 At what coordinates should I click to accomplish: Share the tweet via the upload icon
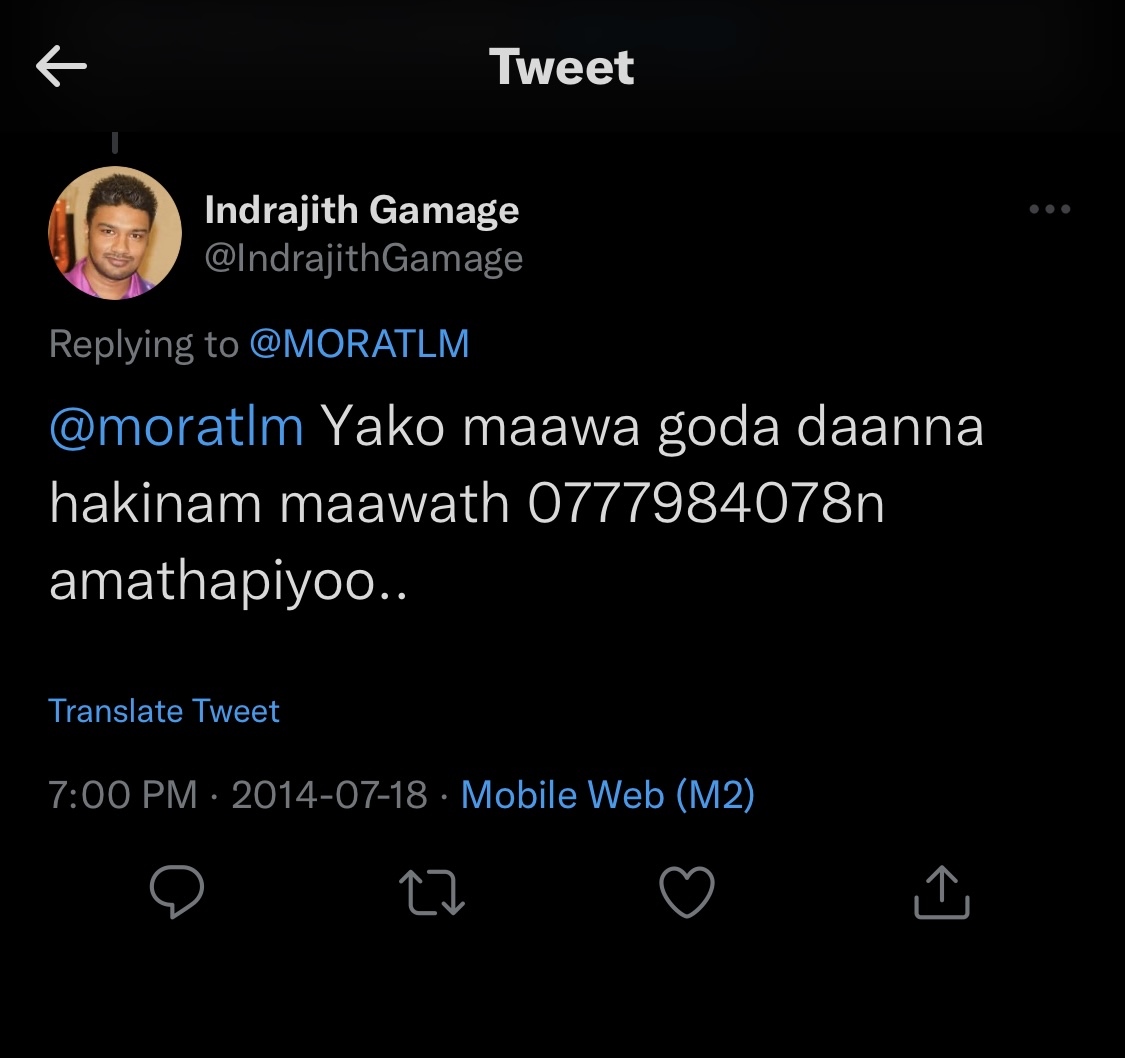click(x=941, y=892)
